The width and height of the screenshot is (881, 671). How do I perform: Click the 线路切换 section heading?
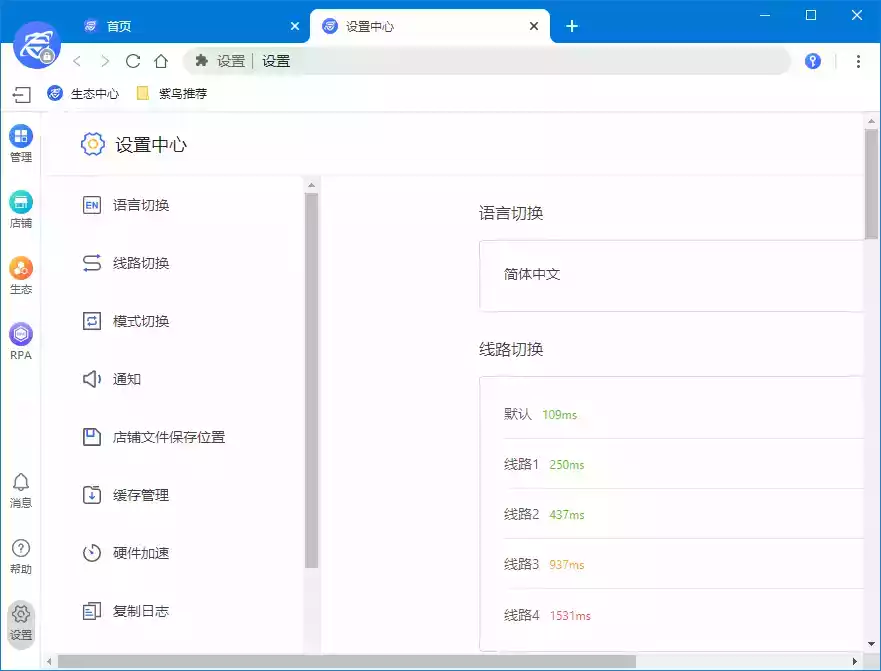[x=511, y=349]
